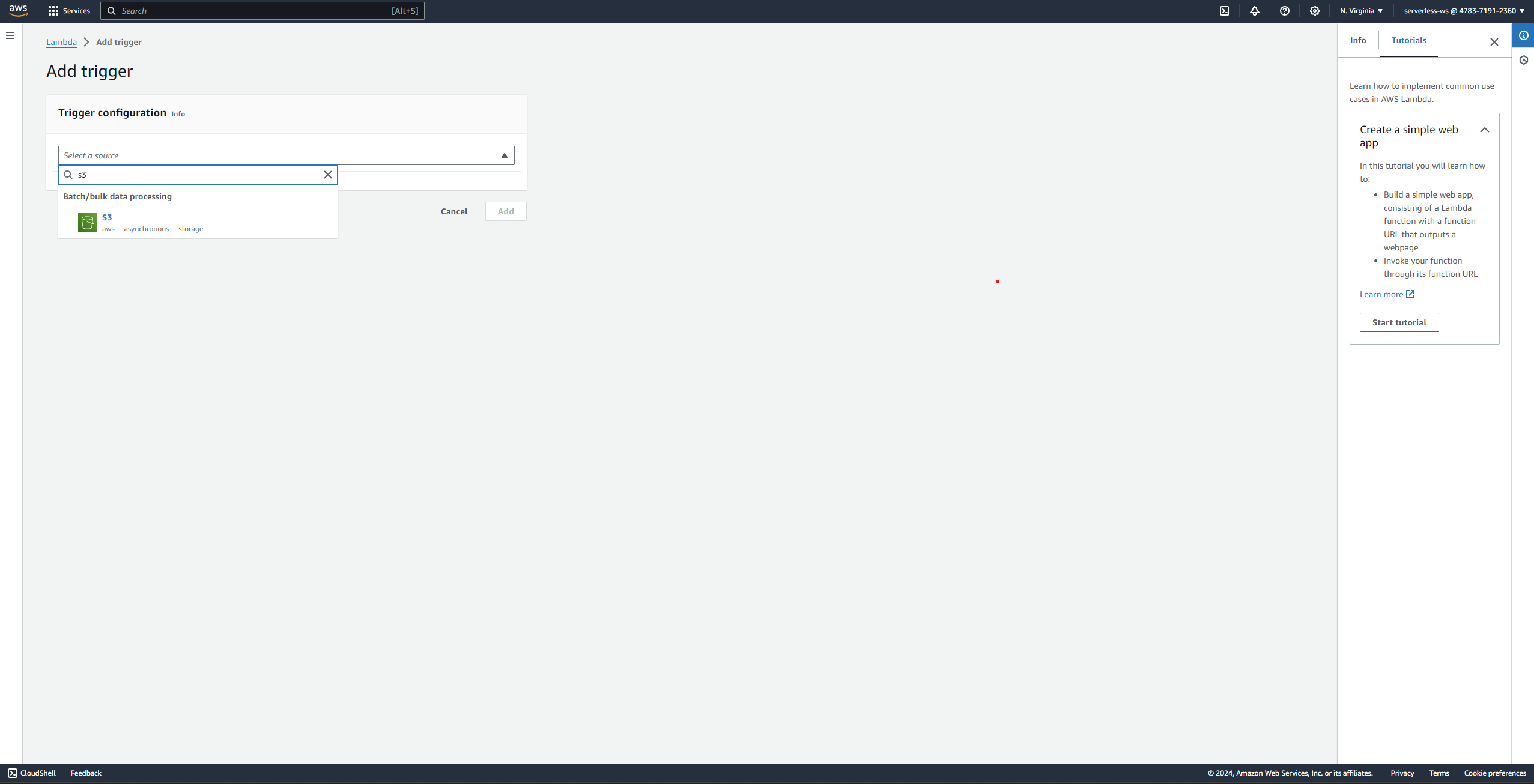The height and width of the screenshot is (784, 1534).
Task: Clear the S3 search input field
Action: pos(327,174)
